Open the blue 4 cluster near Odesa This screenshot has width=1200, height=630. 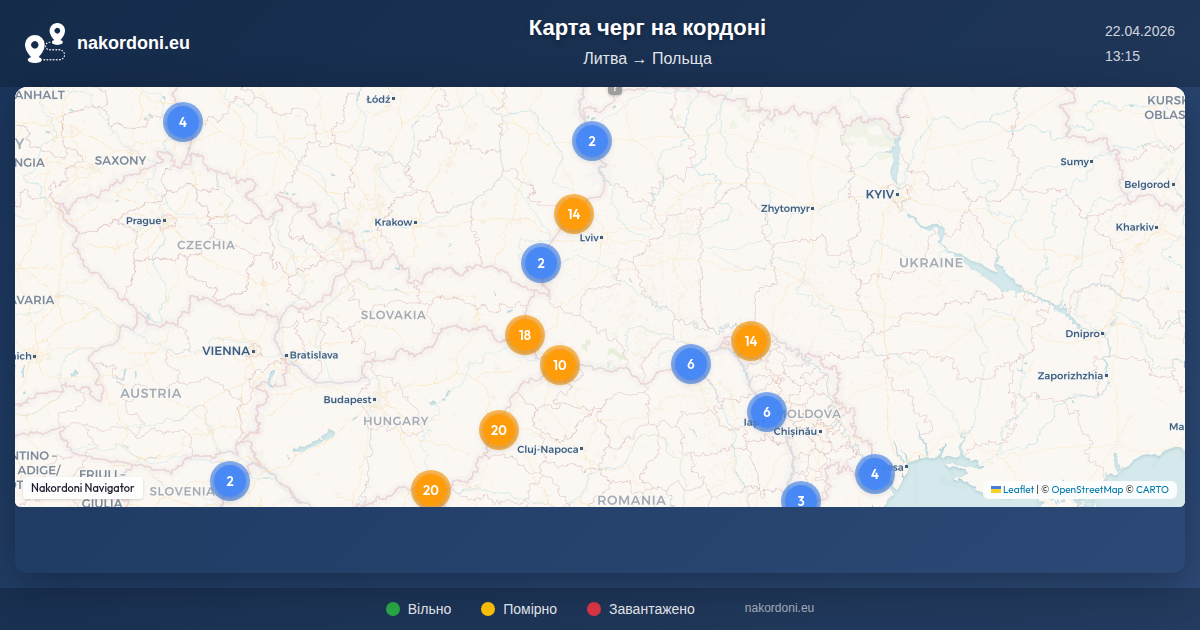tap(875, 474)
